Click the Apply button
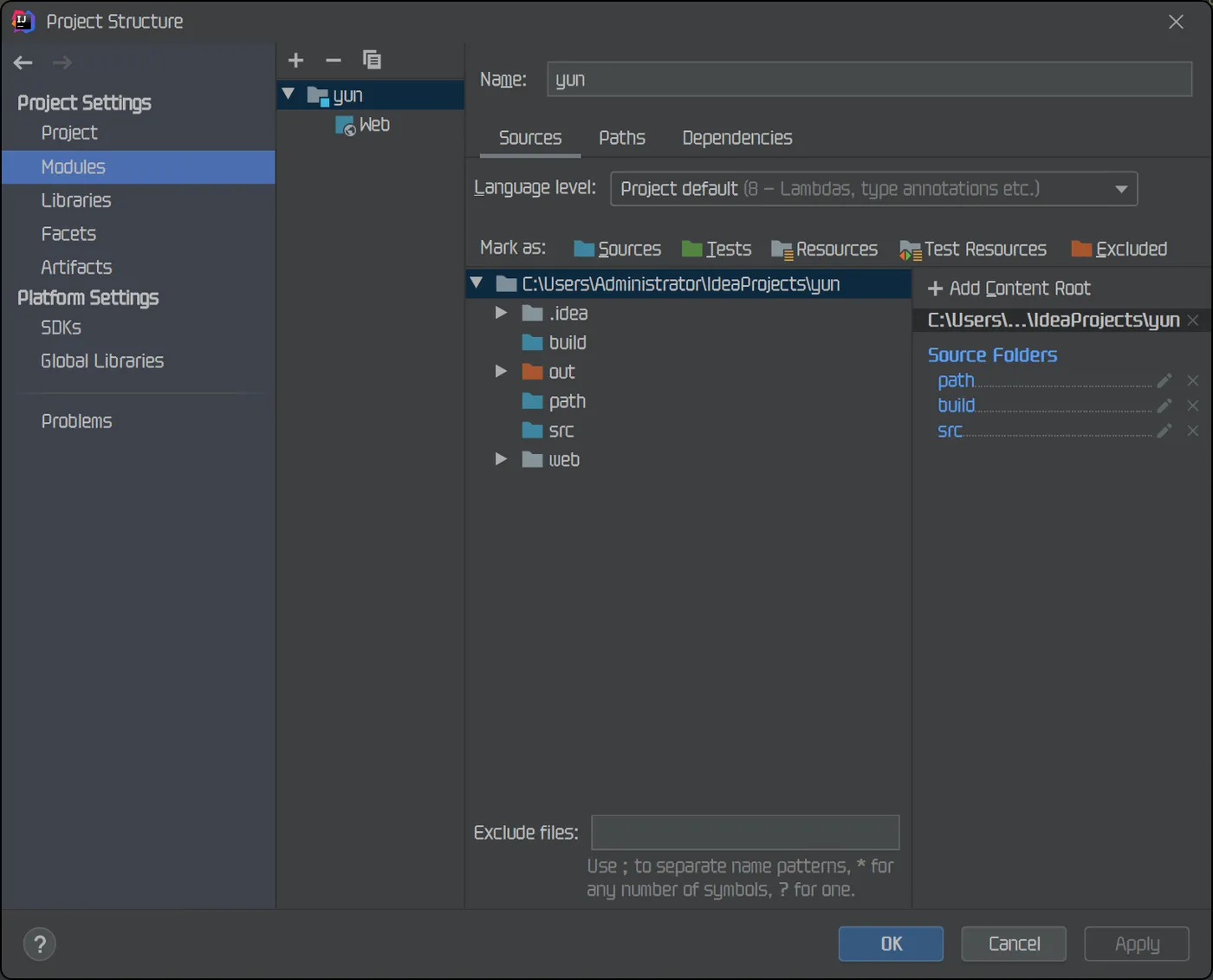Viewport: 1213px width, 980px height. (x=1137, y=944)
